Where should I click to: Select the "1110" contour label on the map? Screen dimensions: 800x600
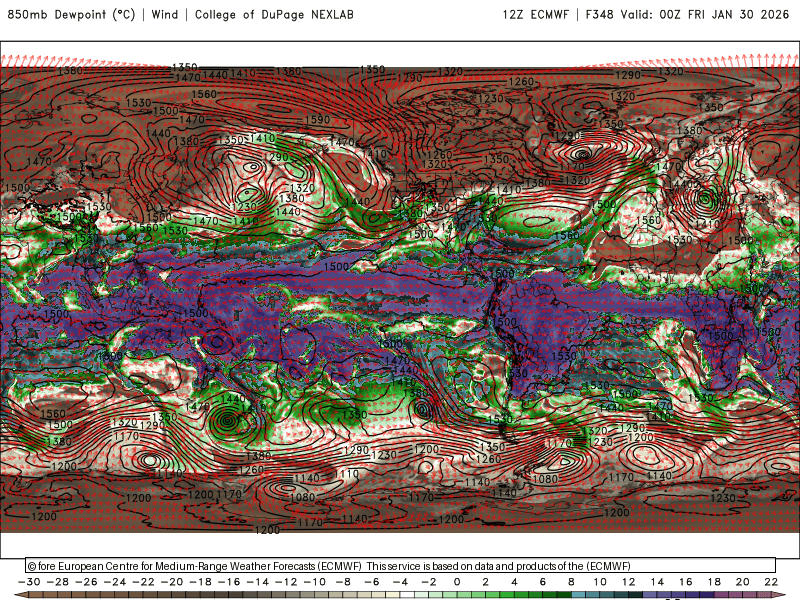point(347,474)
